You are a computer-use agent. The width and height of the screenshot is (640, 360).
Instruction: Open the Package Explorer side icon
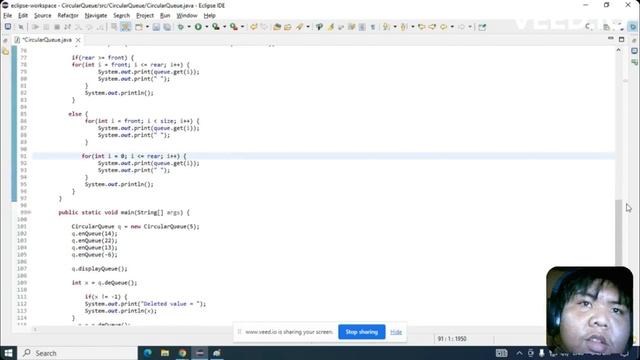[5, 52]
